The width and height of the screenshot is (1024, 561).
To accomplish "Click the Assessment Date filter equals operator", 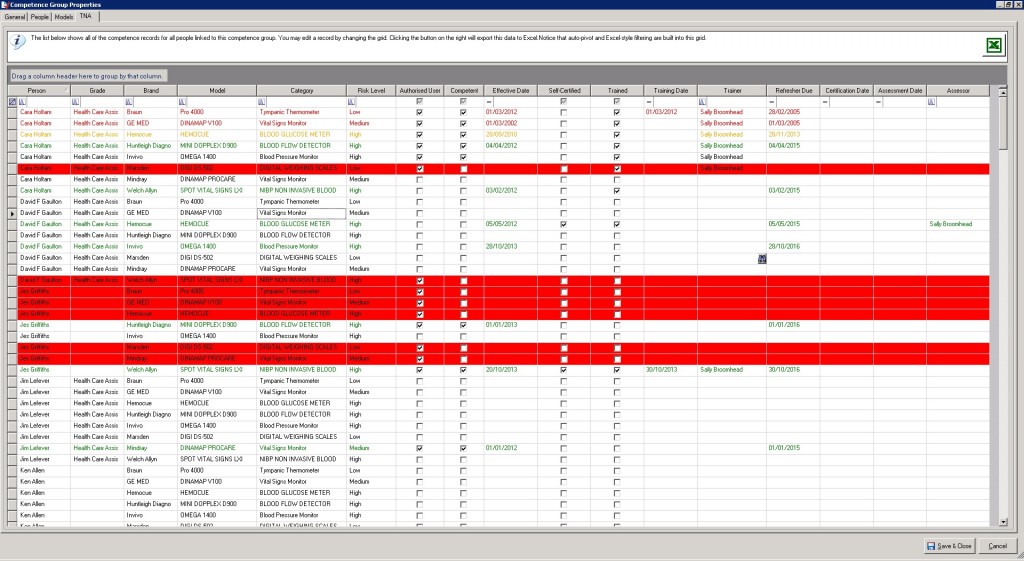I will click(x=879, y=102).
